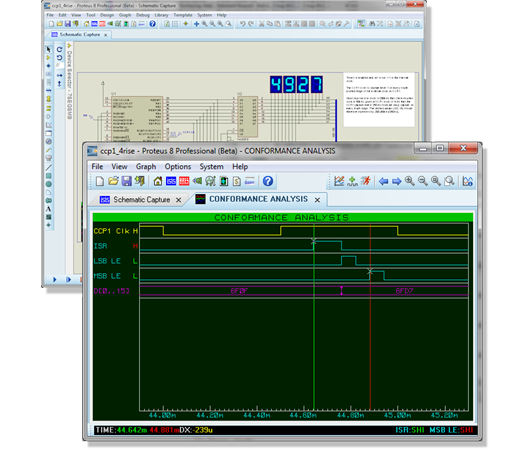
Task: Run graph simulation icon
Action: 365,181
